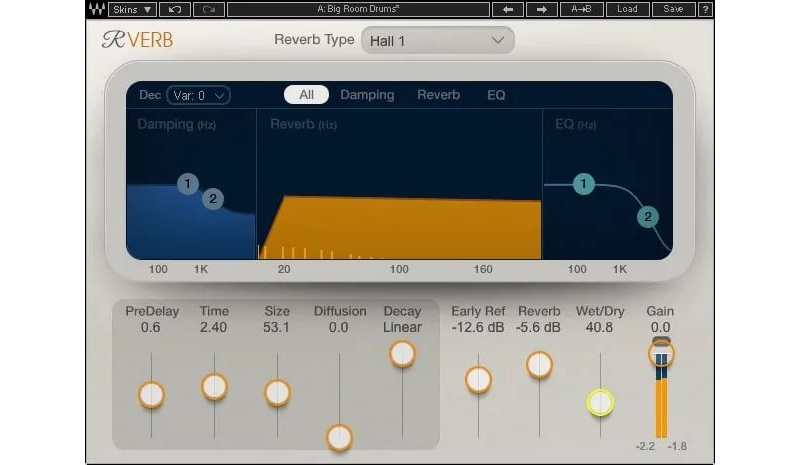Open the help question mark
The image size is (800, 465).
(705, 9)
